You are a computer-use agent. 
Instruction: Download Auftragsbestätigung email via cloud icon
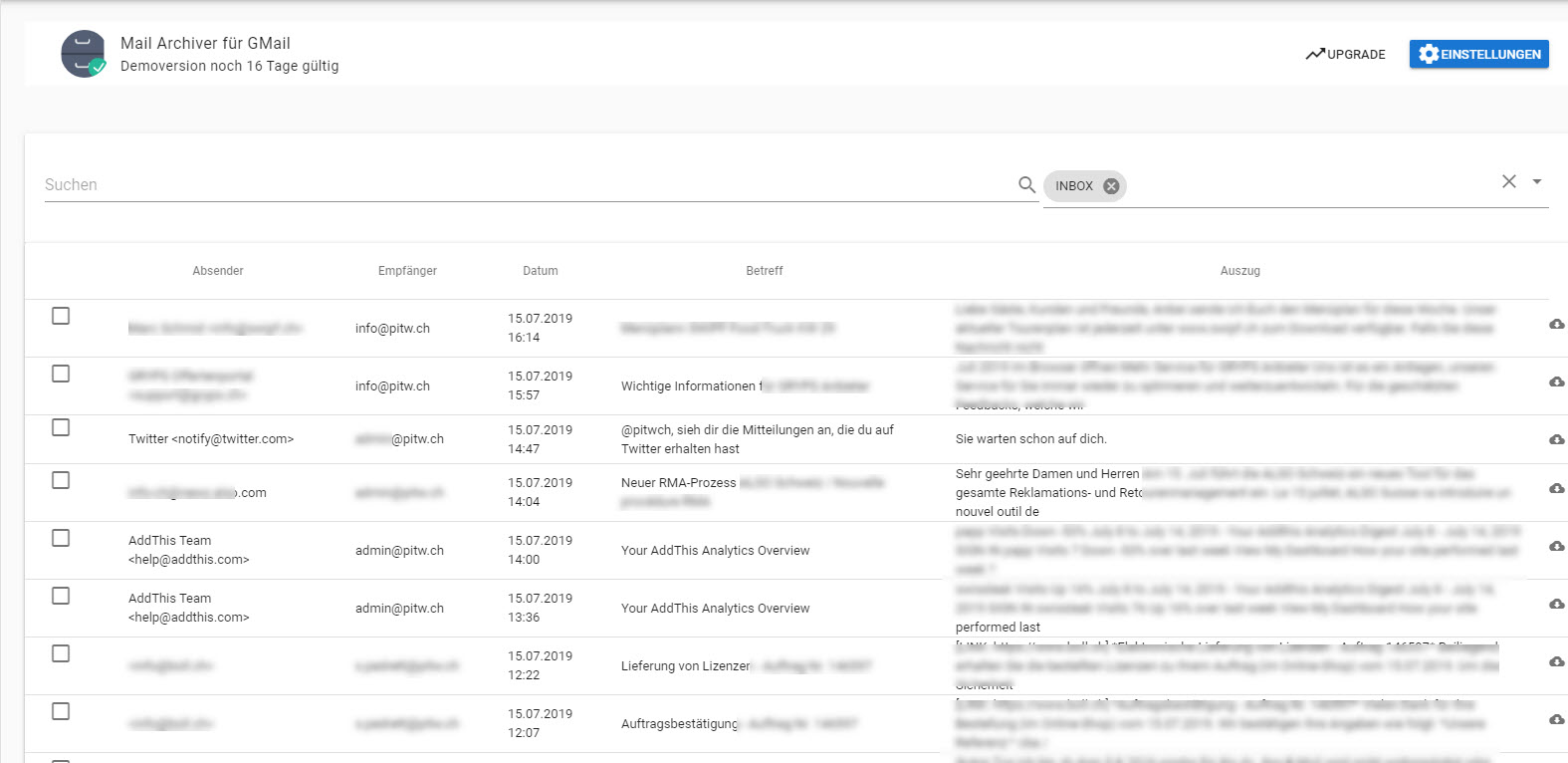(1557, 719)
